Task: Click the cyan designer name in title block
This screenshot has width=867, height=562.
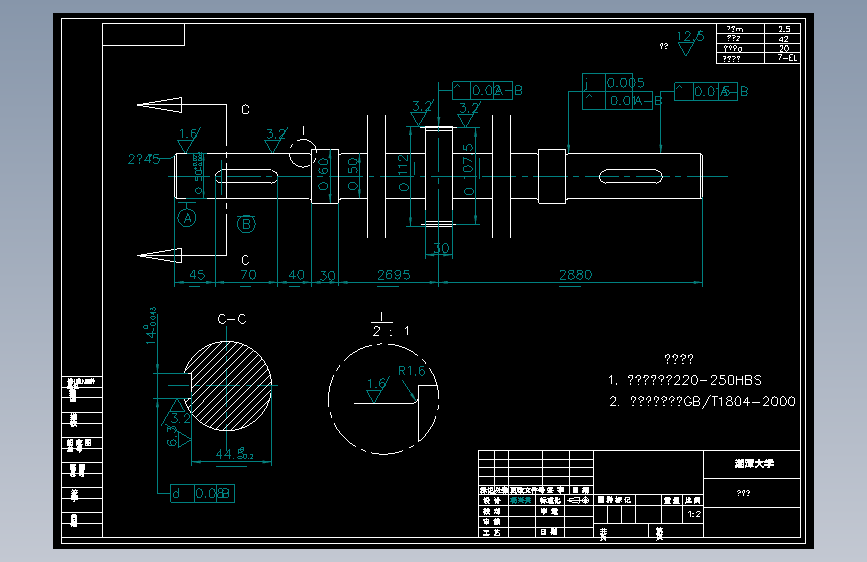Action: coord(521,500)
